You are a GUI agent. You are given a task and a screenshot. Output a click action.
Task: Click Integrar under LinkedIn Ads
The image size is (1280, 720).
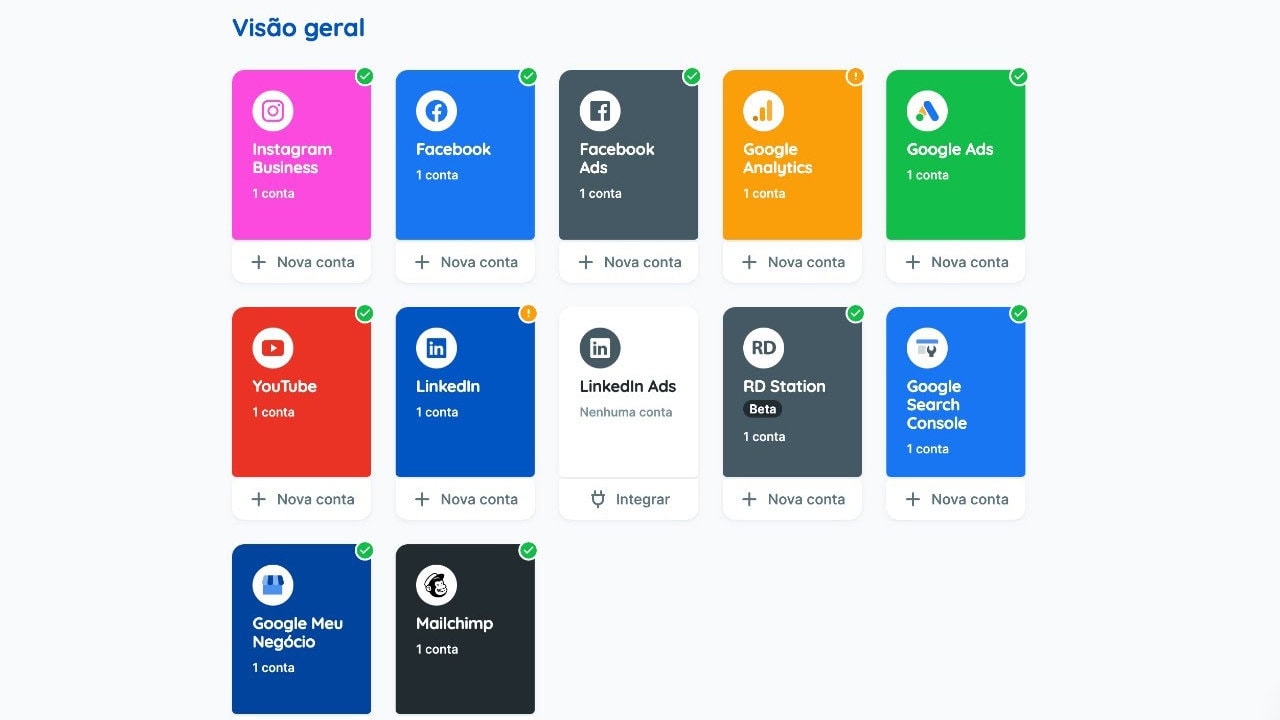[628, 498]
